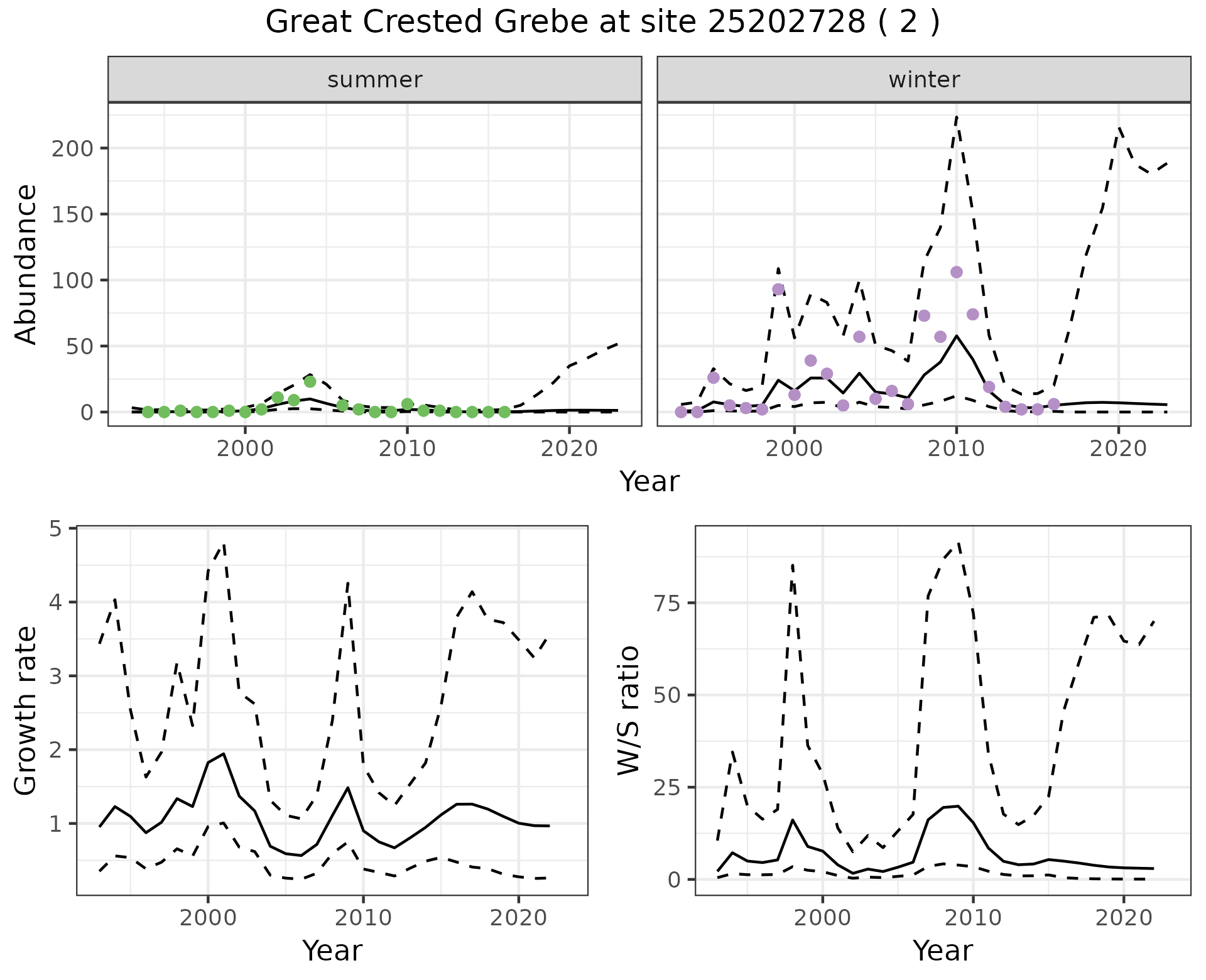Click the 75 tick label on W/S ratio axis
The image size is (1206, 980).
click(x=666, y=603)
